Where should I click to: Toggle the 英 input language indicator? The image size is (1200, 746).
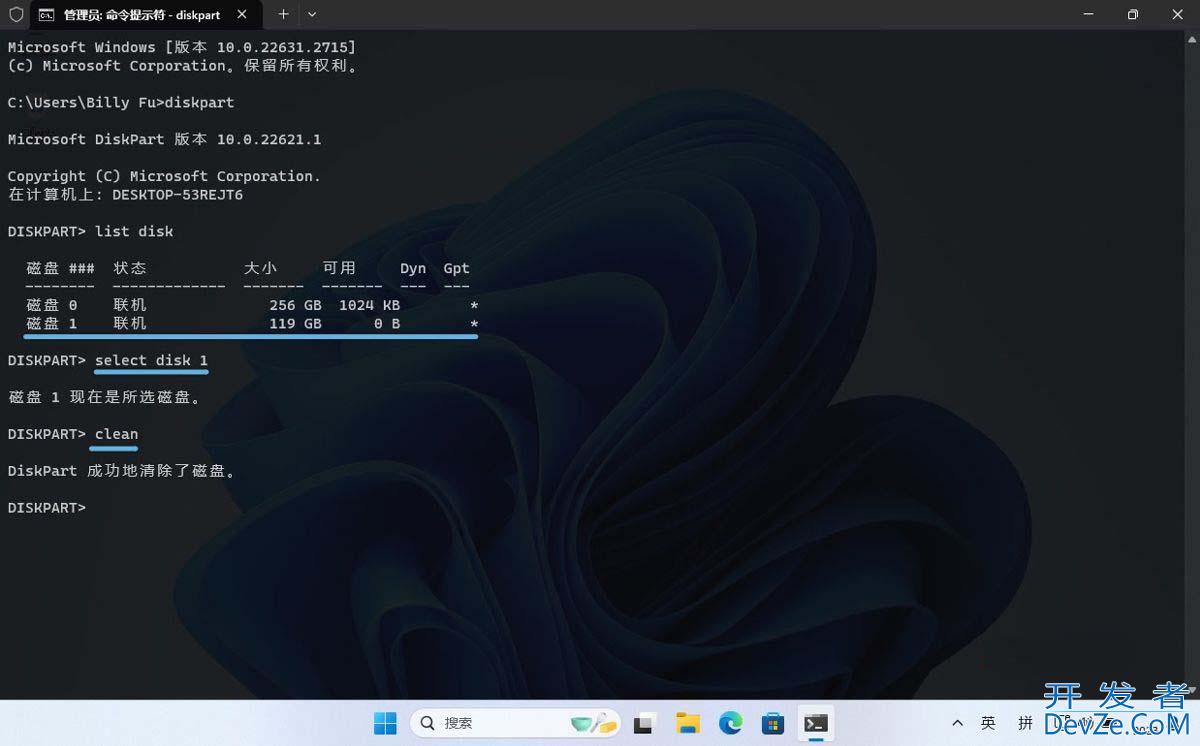point(988,723)
